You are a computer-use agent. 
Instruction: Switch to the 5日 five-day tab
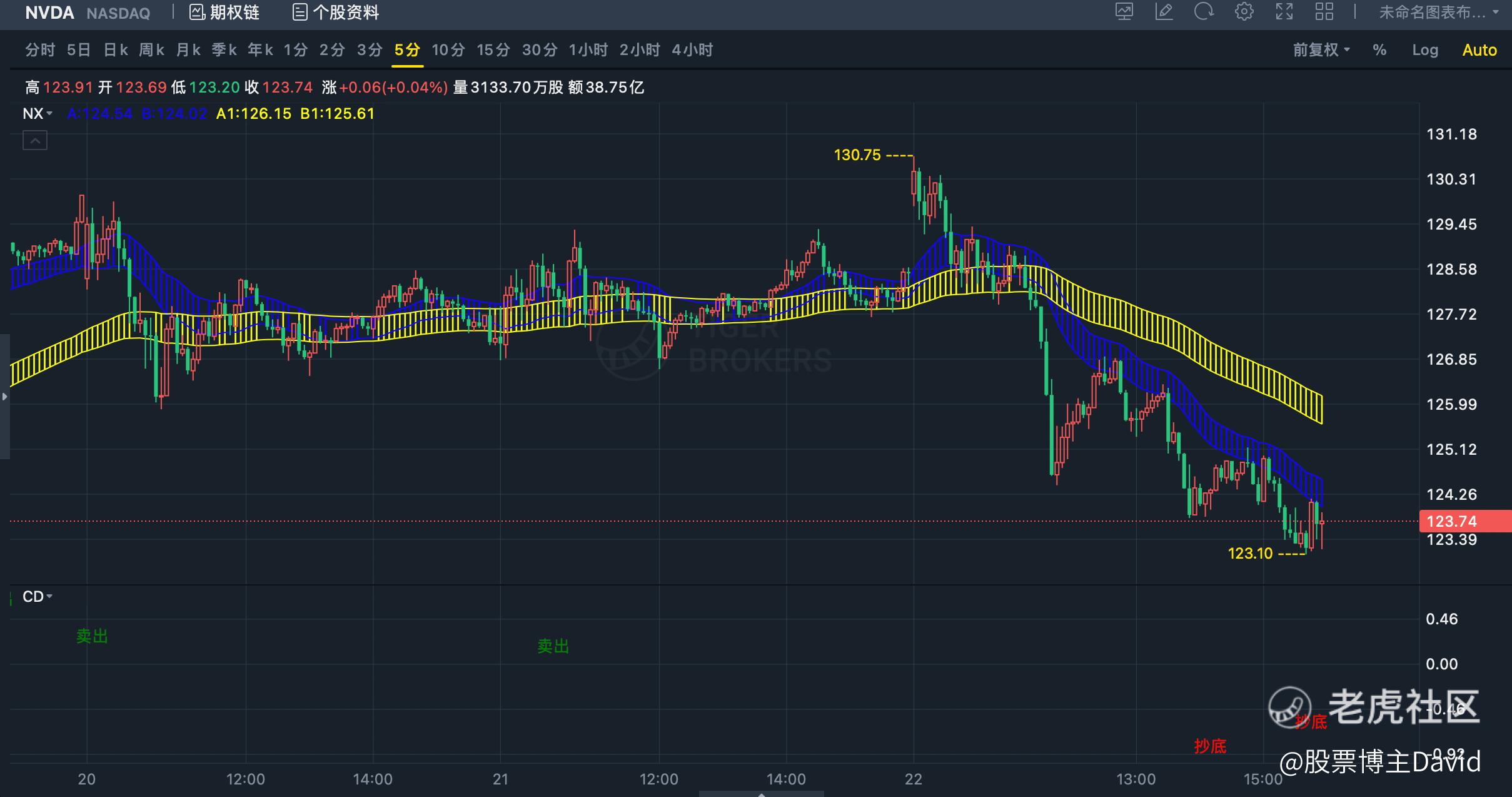[79, 50]
